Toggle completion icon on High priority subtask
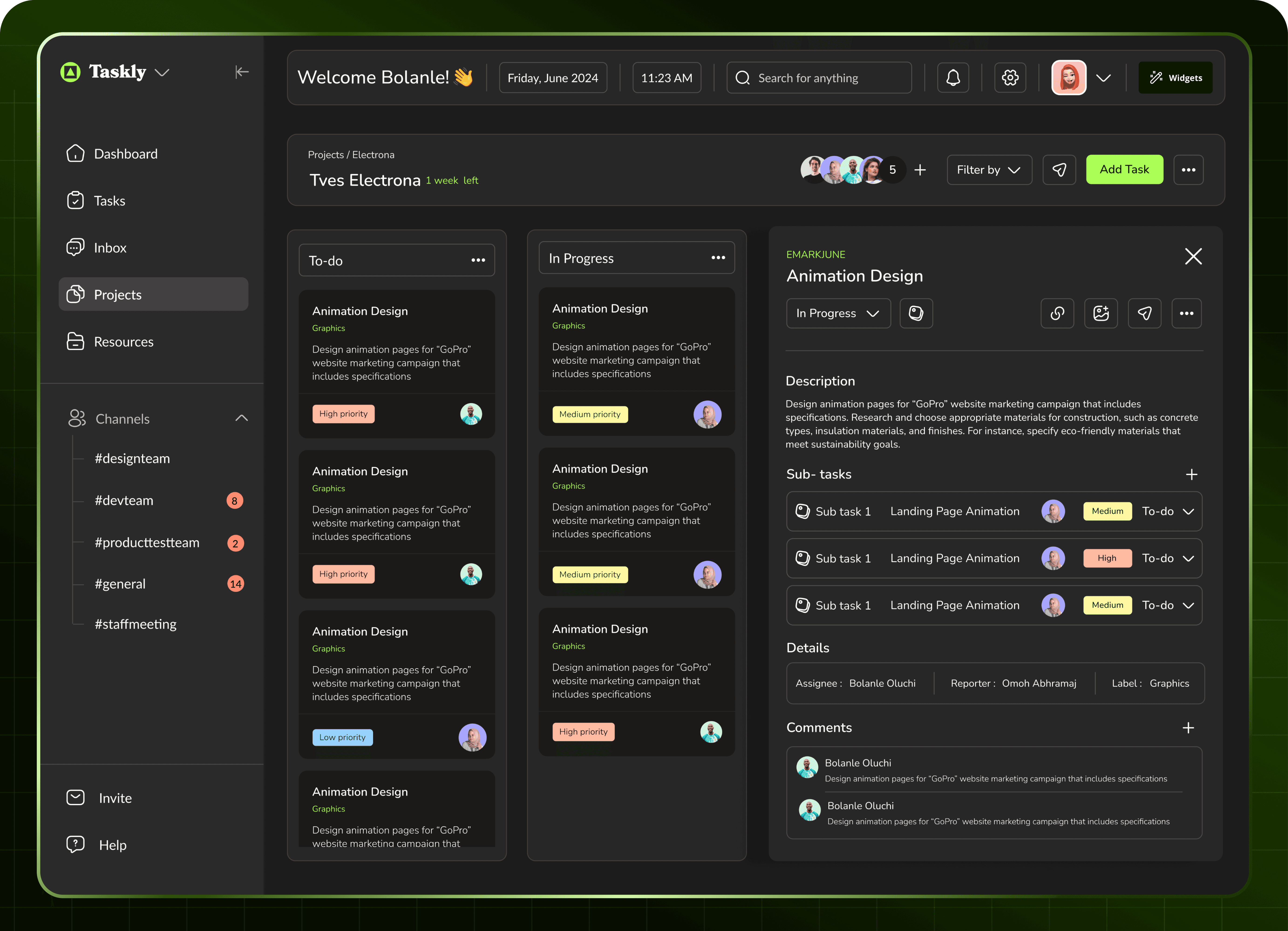1288x931 pixels. [802, 559]
